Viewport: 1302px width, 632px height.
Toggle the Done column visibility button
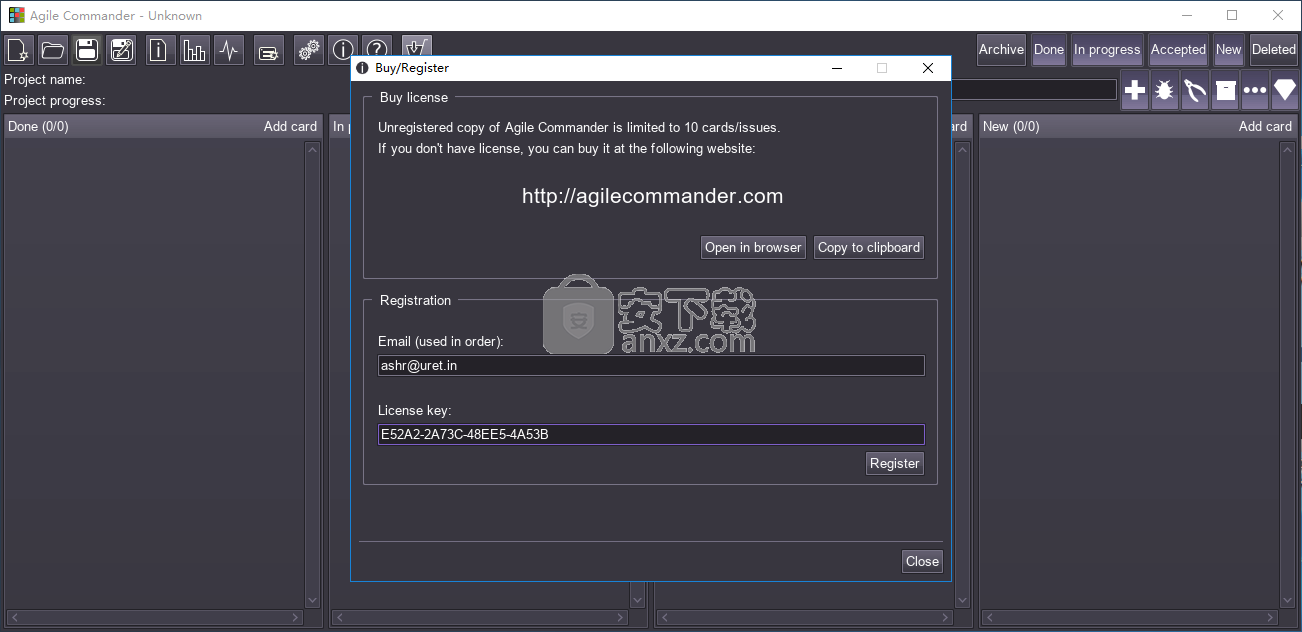1049,49
